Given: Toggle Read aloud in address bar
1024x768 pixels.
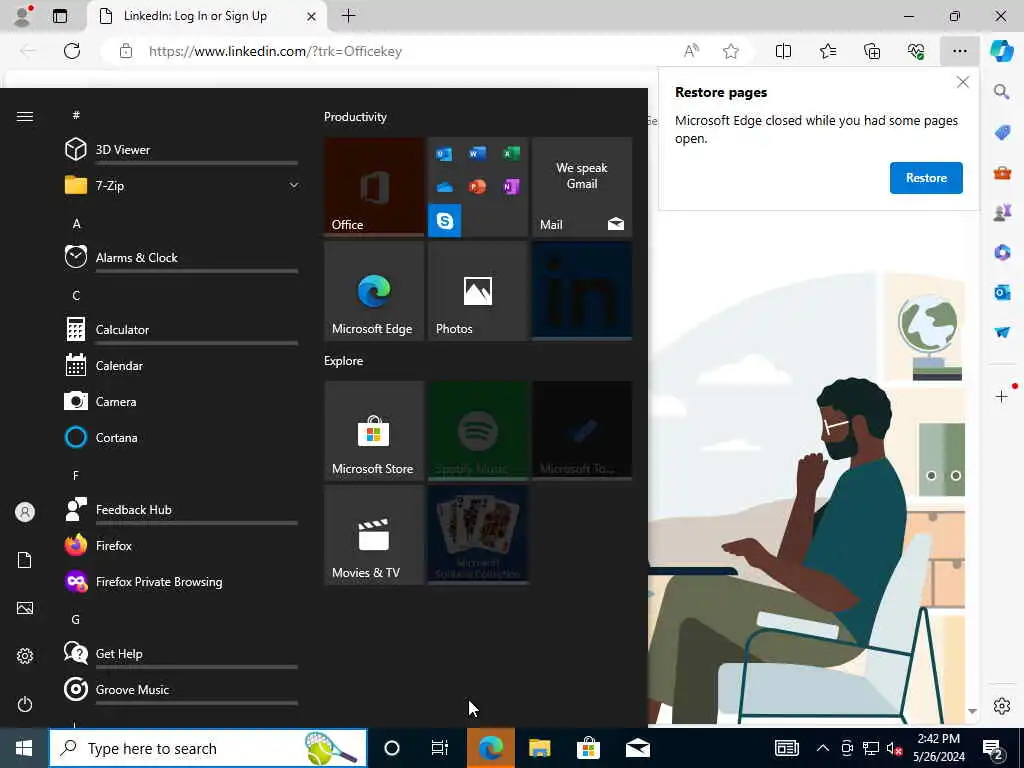Looking at the screenshot, I should click(x=691, y=51).
